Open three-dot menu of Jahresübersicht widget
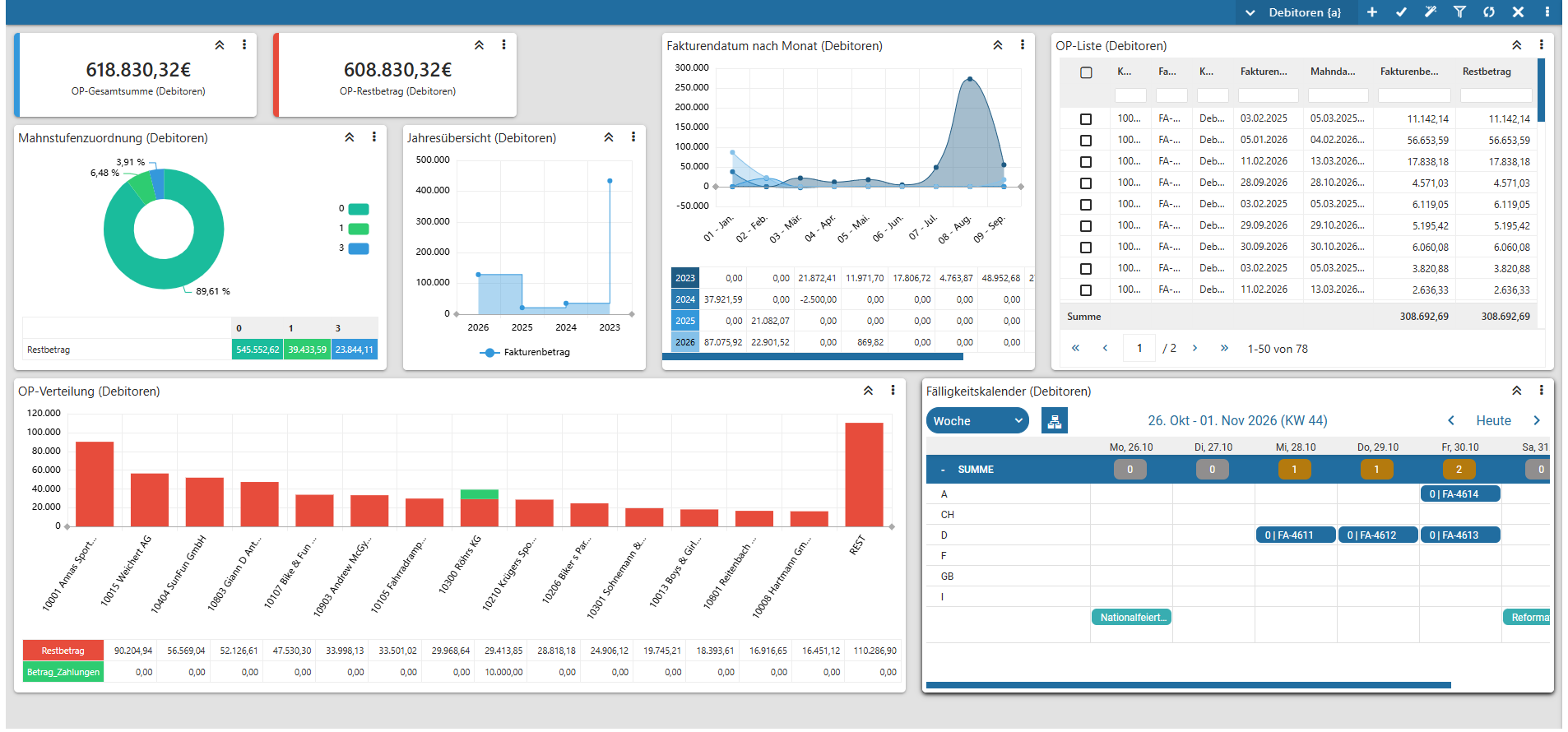 [x=633, y=137]
